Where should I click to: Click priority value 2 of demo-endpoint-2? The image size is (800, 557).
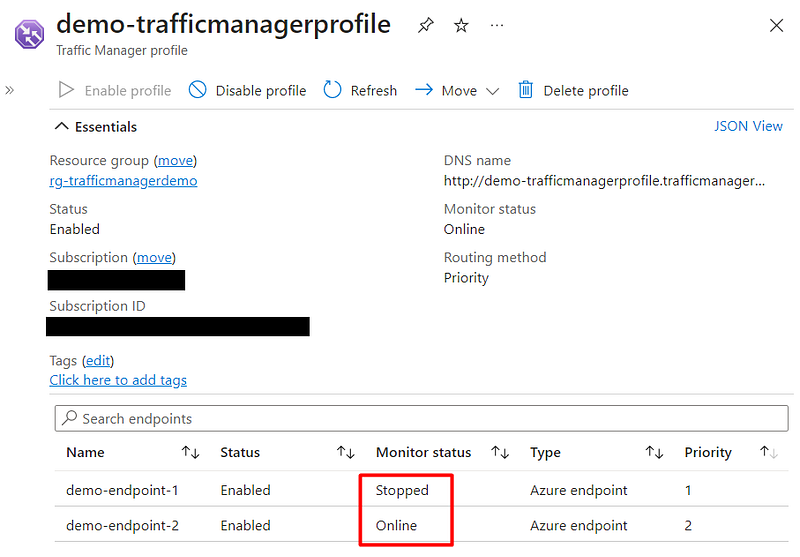click(x=688, y=525)
